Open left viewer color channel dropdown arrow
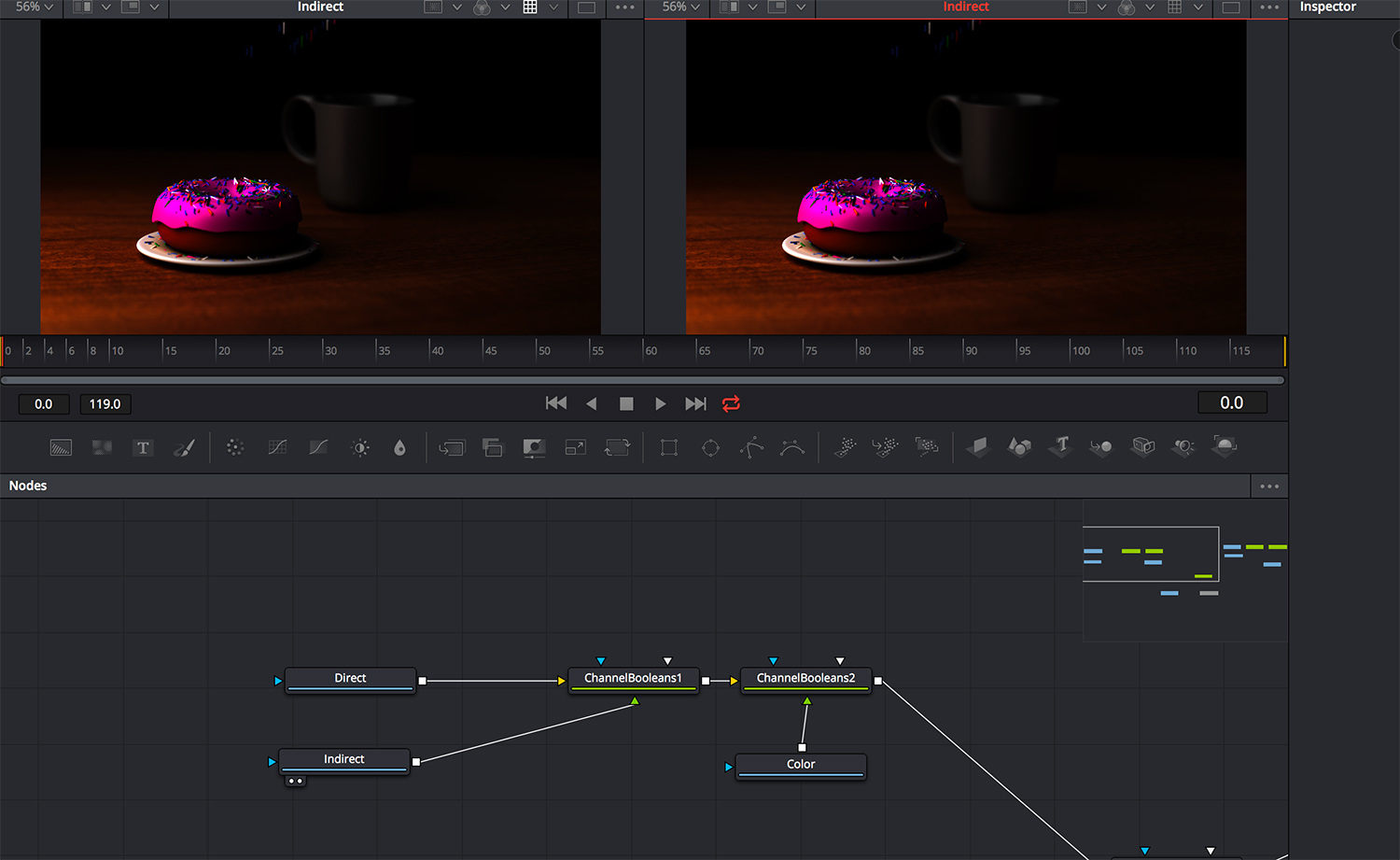 506,7
